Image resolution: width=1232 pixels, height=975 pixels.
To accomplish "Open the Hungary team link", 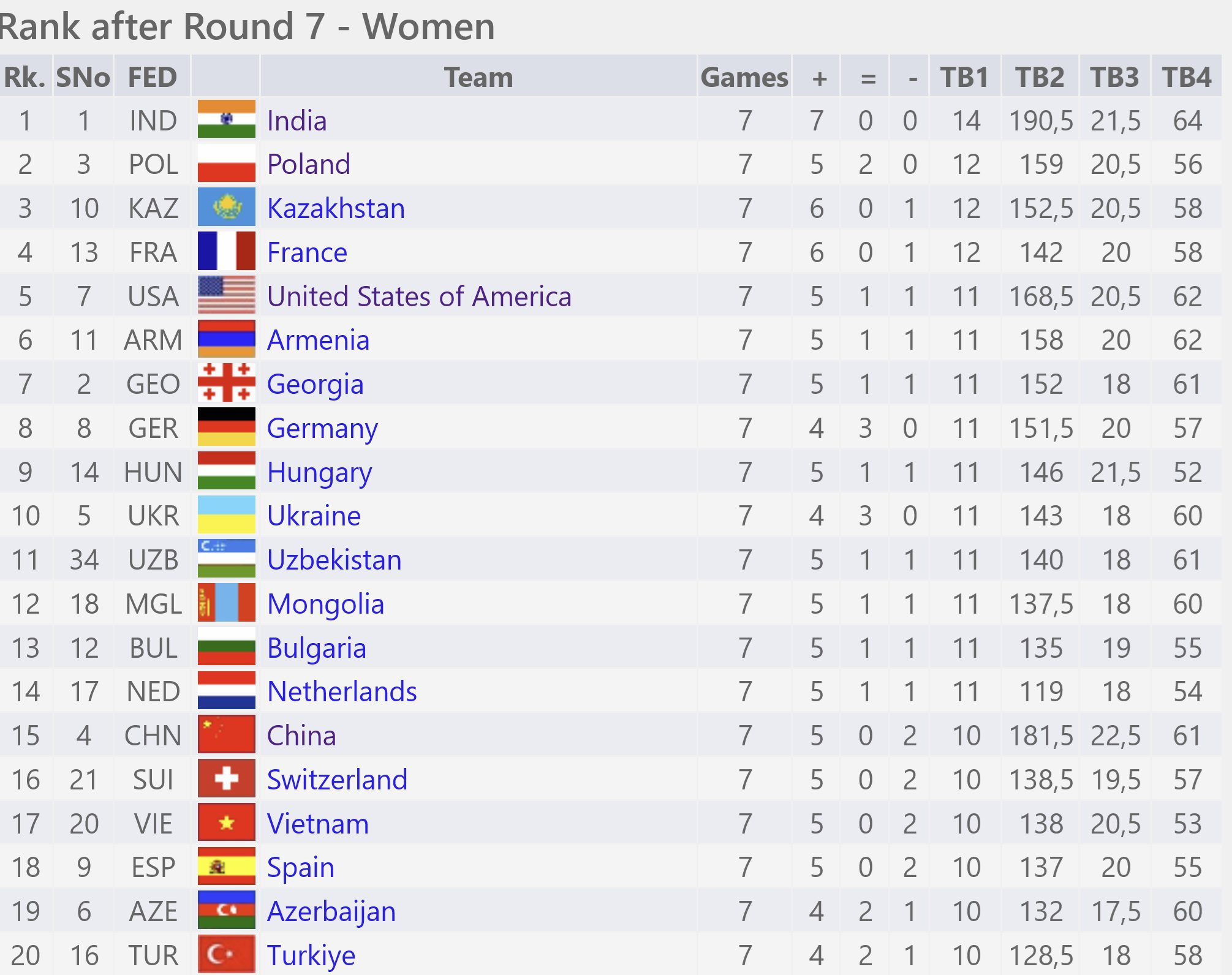I will [319, 473].
